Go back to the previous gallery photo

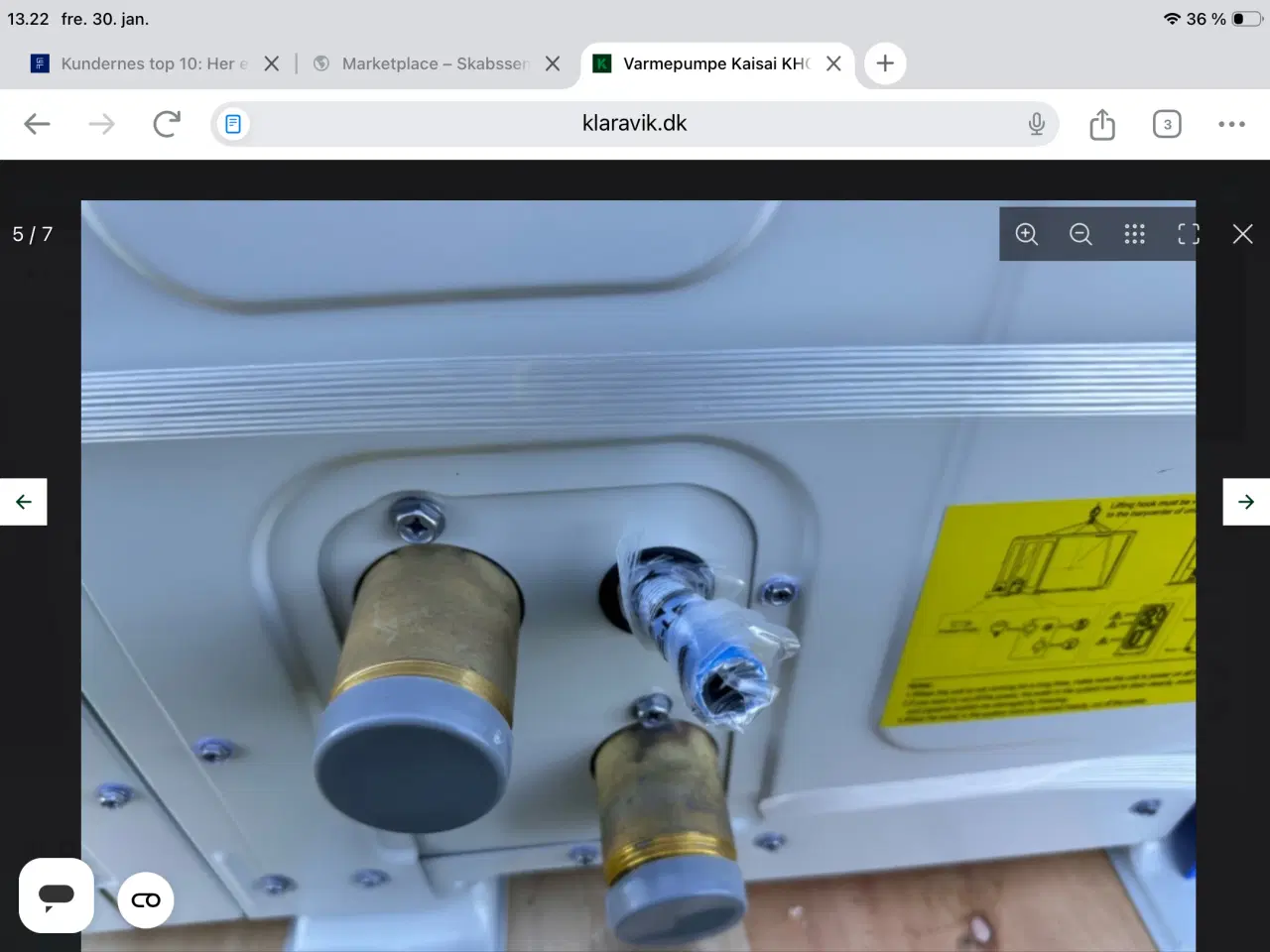click(x=23, y=501)
